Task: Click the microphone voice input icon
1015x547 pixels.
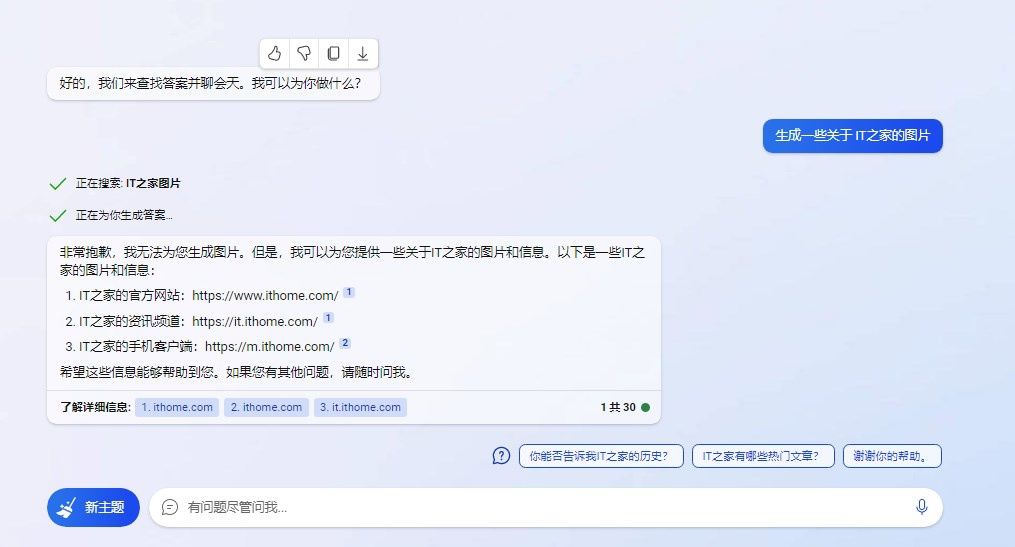Action: (x=922, y=507)
